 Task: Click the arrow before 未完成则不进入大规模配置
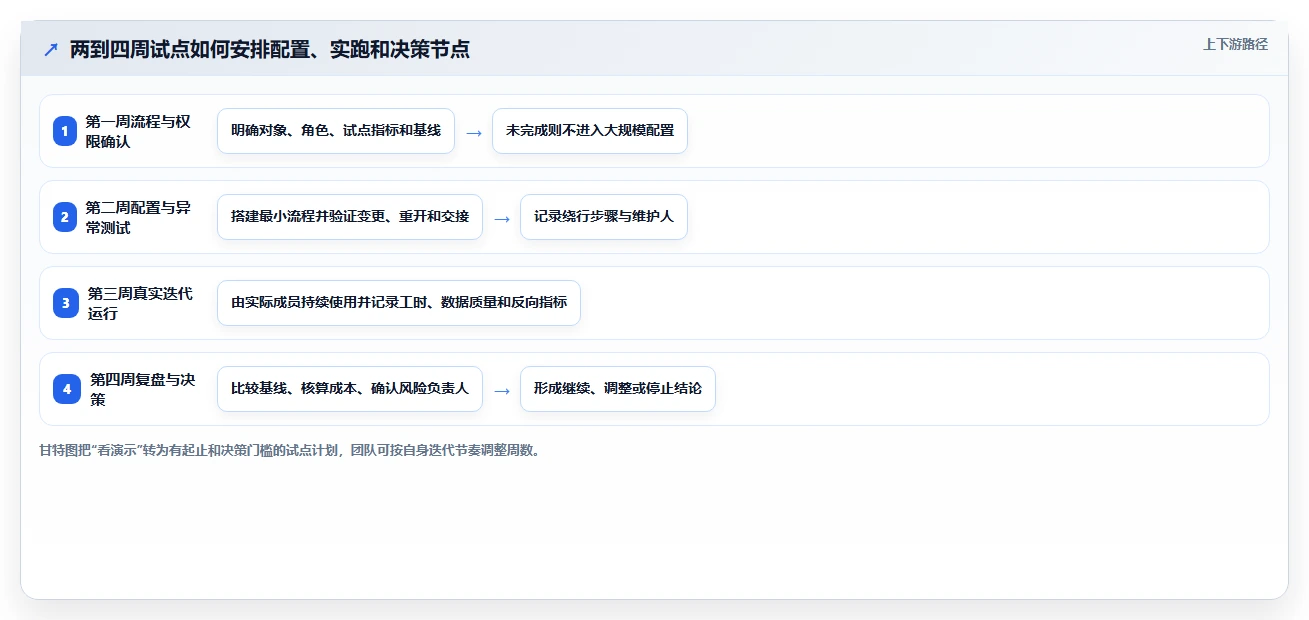click(x=474, y=132)
